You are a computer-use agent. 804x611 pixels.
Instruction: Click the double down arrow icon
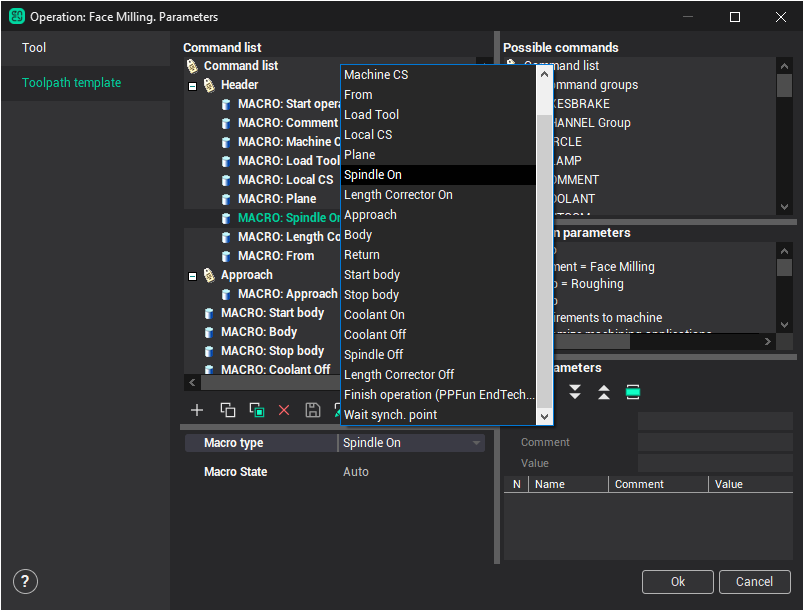(x=575, y=392)
